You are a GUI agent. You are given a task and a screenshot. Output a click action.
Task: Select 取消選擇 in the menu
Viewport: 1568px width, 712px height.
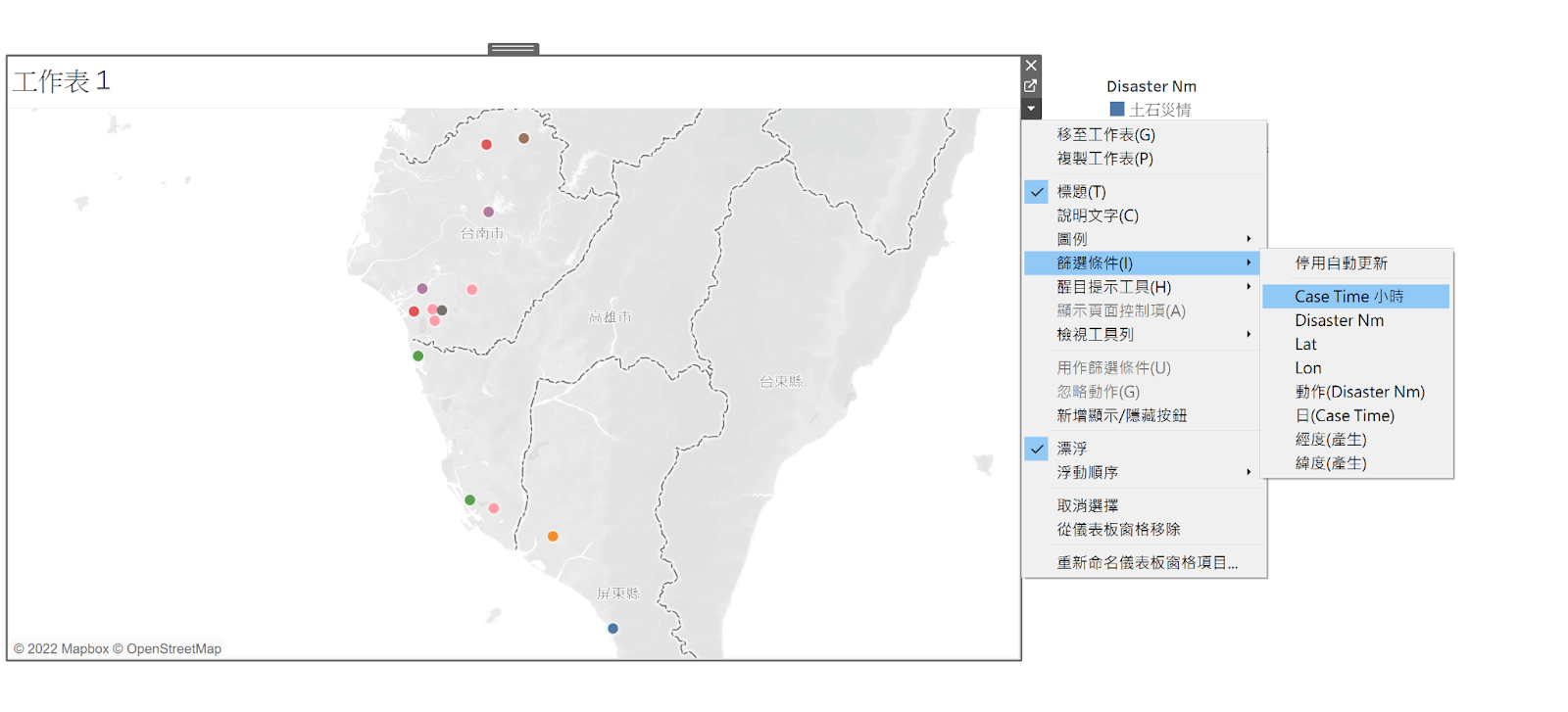(1142, 506)
